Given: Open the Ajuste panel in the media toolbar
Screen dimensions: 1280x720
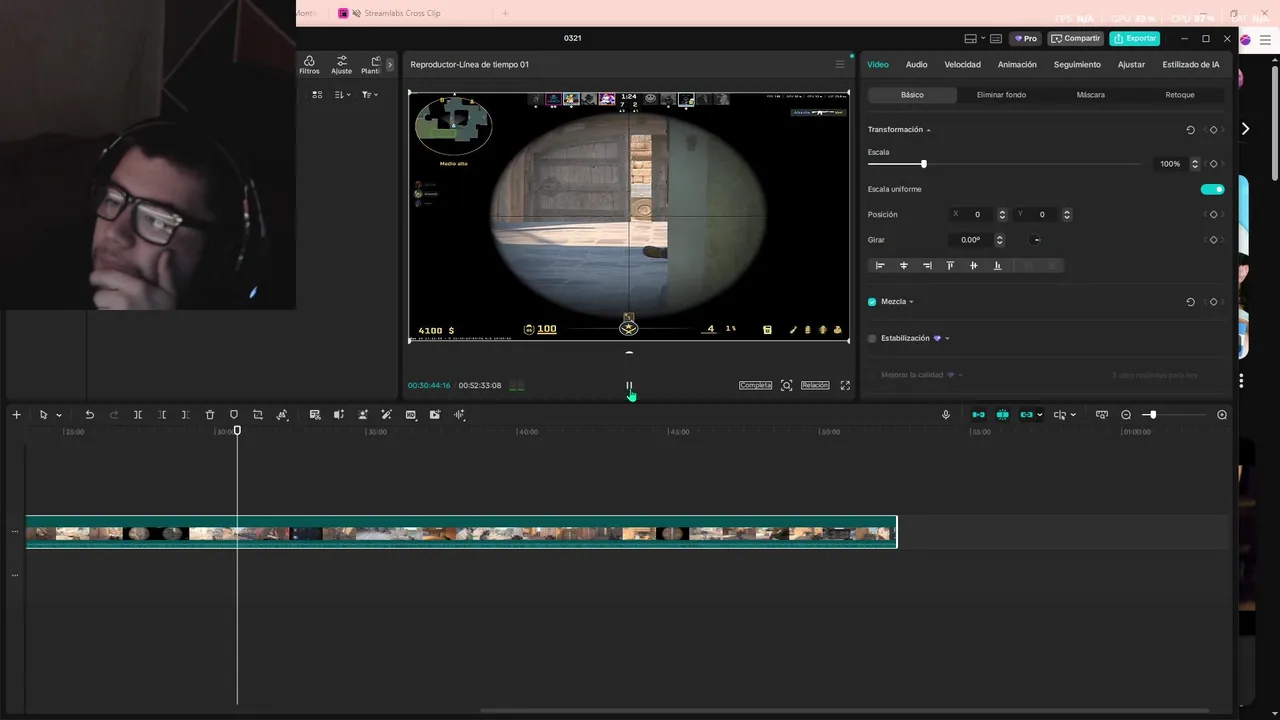Looking at the screenshot, I should (x=342, y=65).
